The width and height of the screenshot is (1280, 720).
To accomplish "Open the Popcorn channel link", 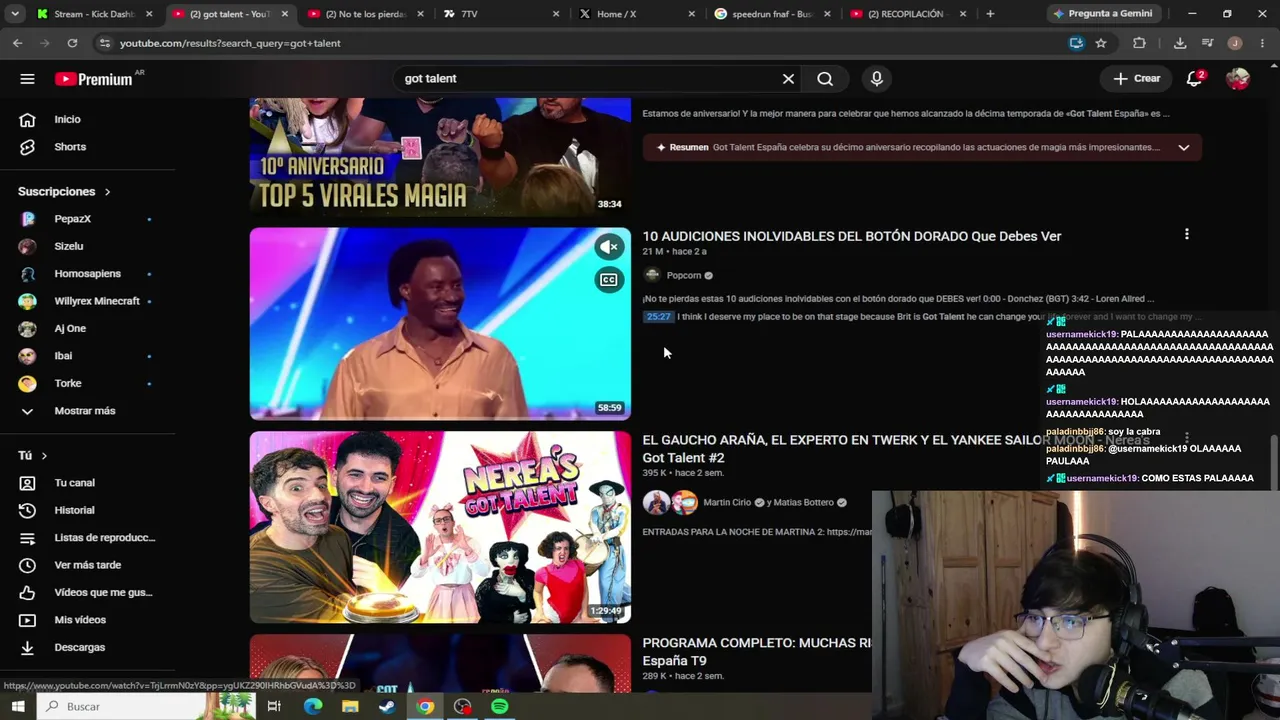I will [x=684, y=275].
